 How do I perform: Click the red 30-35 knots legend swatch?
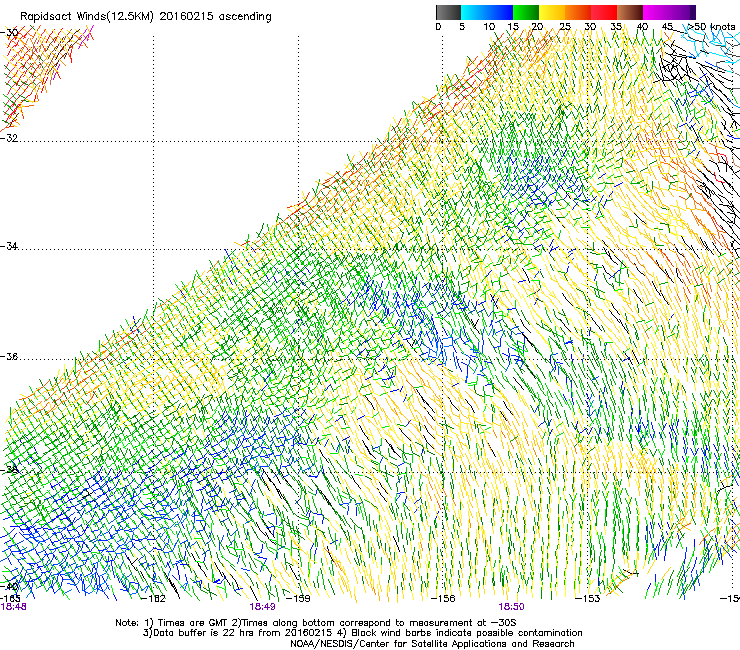coord(604,12)
